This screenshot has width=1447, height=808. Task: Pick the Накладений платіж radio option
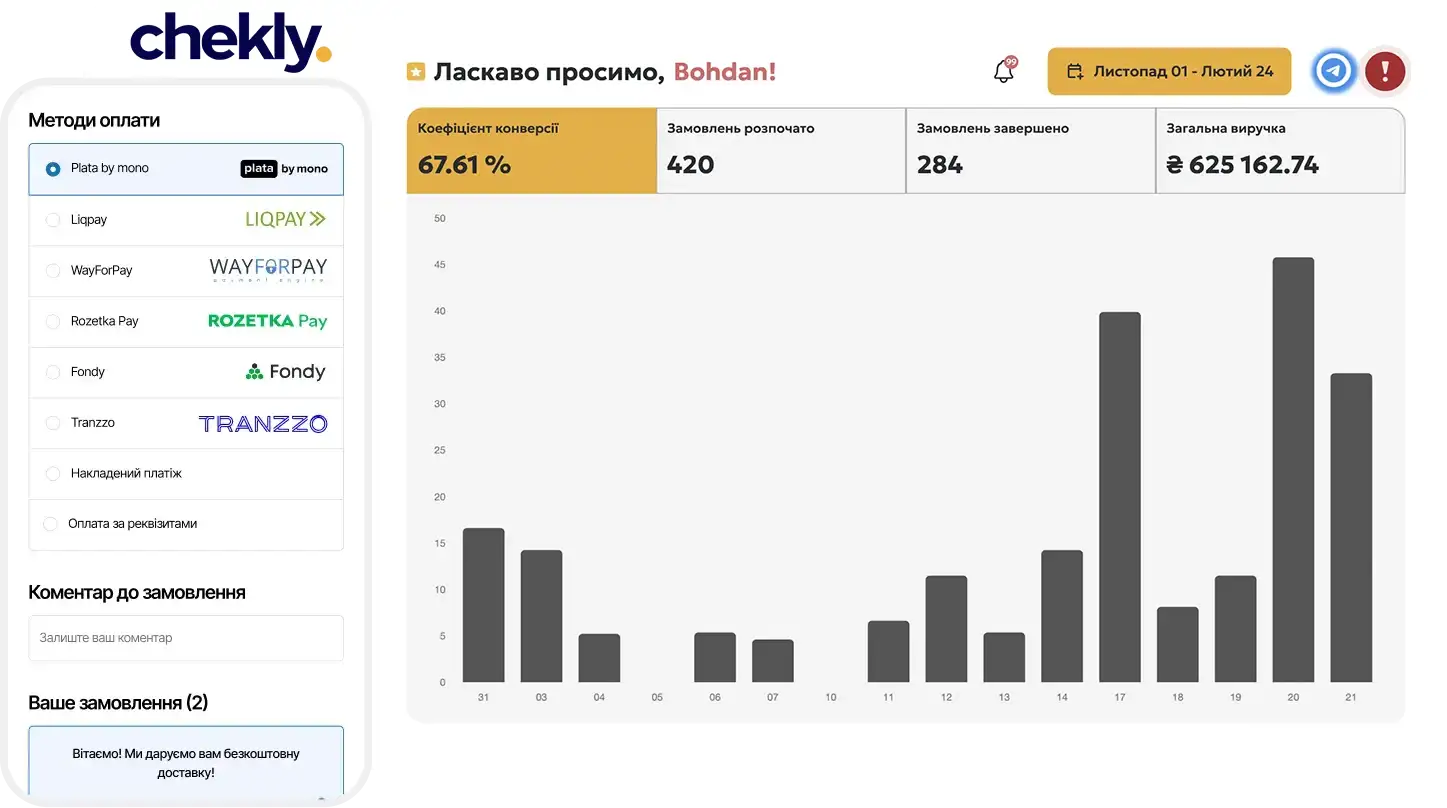[53, 474]
